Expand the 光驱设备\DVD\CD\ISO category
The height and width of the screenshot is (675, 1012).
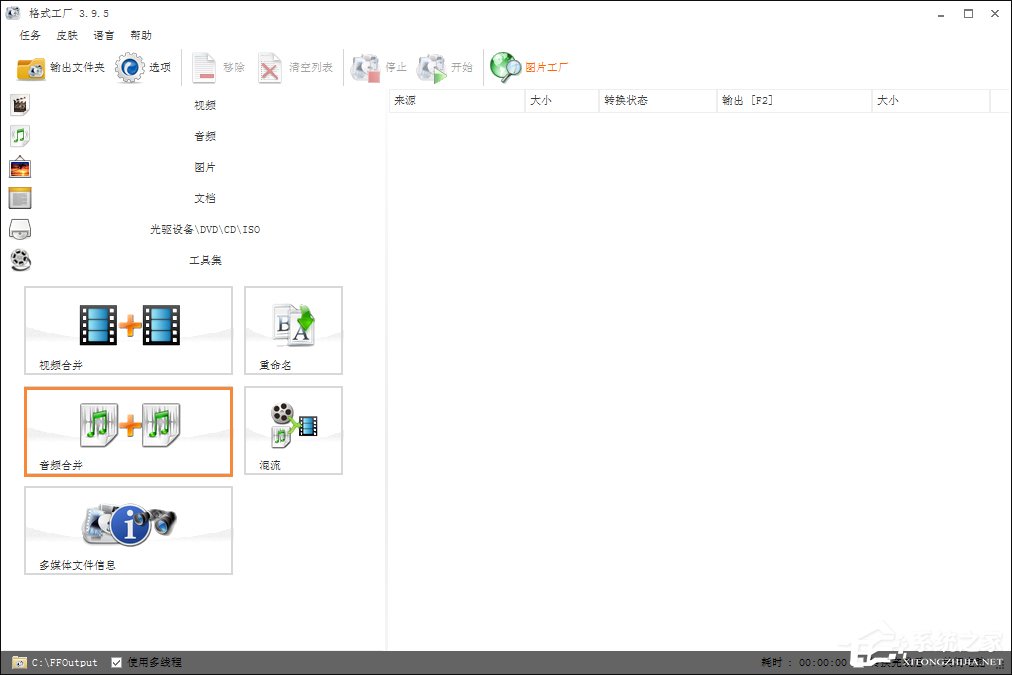pos(204,229)
